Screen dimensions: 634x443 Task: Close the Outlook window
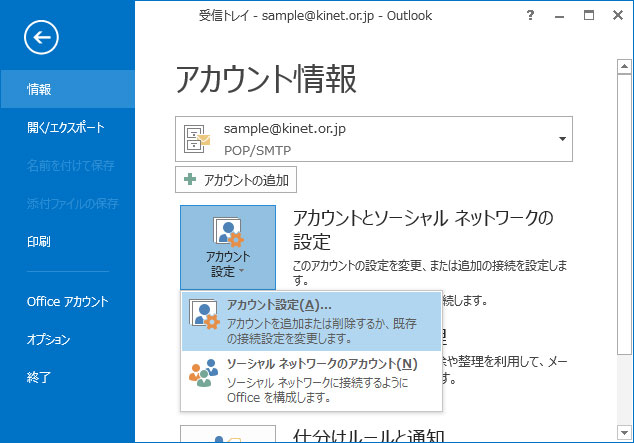click(x=618, y=16)
